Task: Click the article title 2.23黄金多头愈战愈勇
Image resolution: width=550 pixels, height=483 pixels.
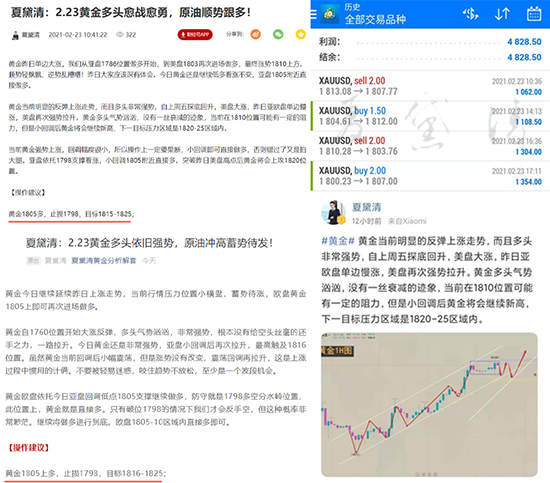Action: point(130,13)
